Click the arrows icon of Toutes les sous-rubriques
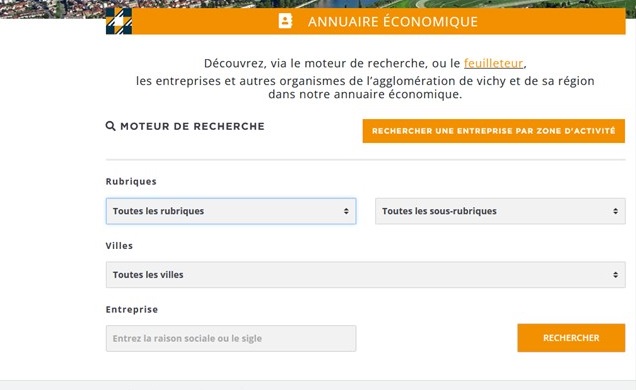636x390 pixels. point(615,211)
